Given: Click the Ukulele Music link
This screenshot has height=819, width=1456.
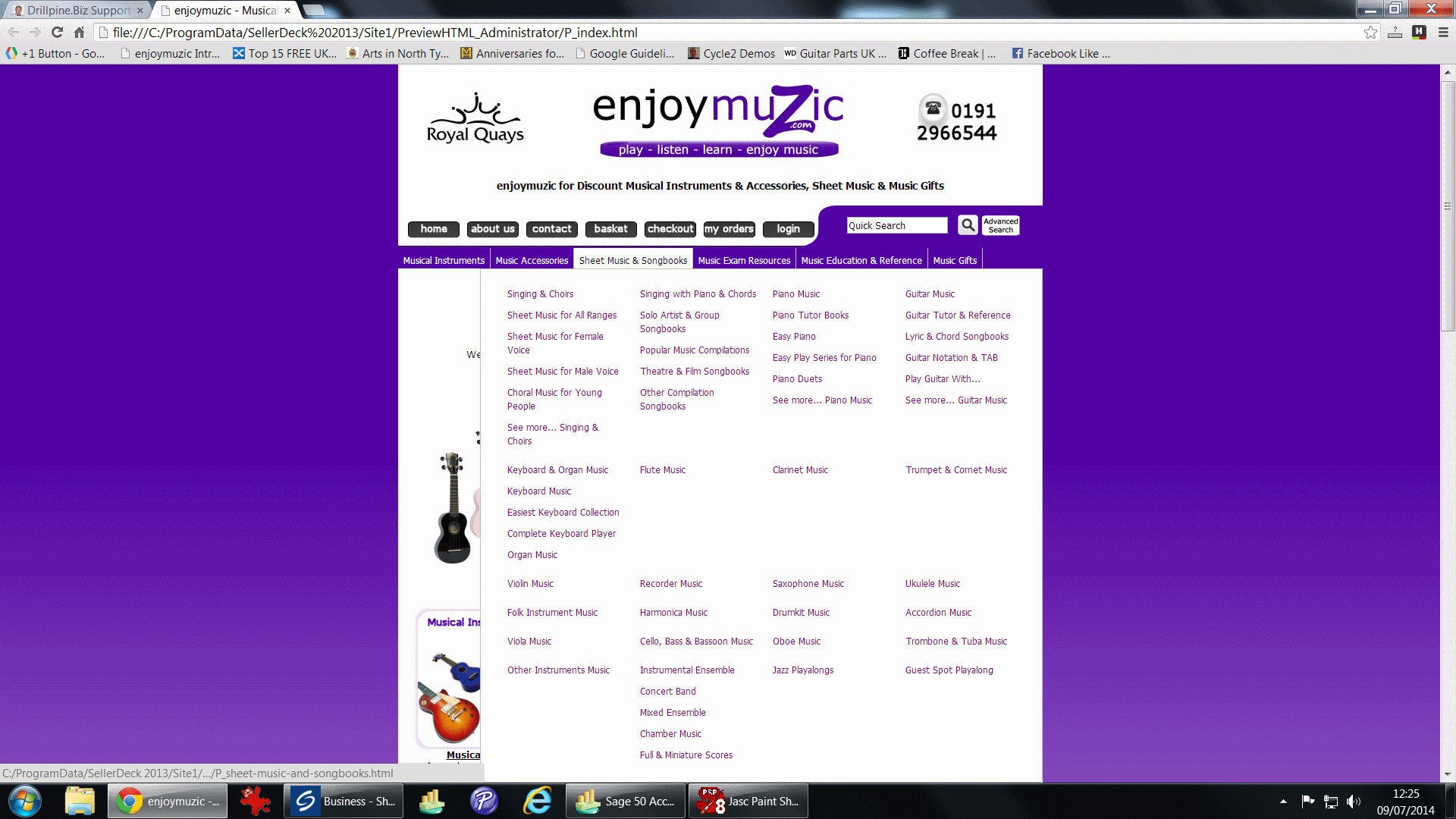Looking at the screenshot, I should [933, 583].
